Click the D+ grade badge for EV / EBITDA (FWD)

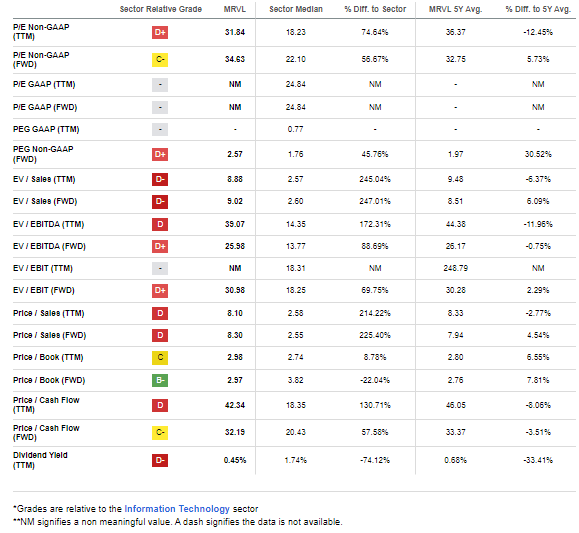160,246
